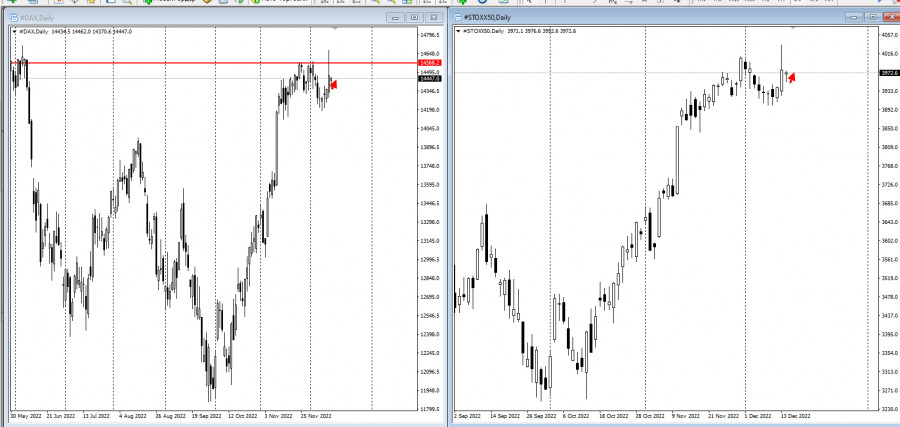Click the red 14568.2 price label
This screenshot has height=427, width=900.
[x=430, y=62]
